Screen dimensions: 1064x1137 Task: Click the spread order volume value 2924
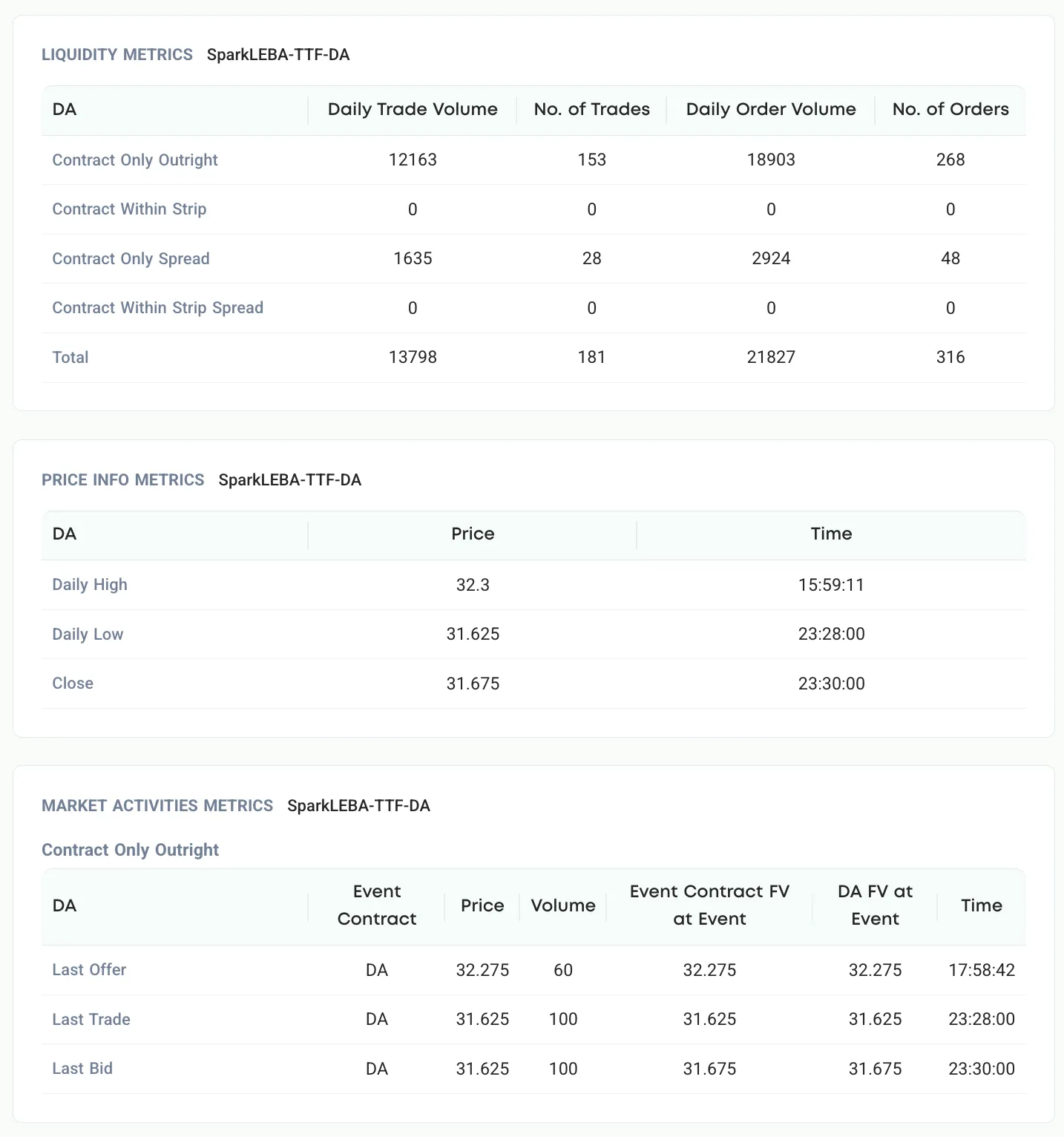click(x=771, y=258)
